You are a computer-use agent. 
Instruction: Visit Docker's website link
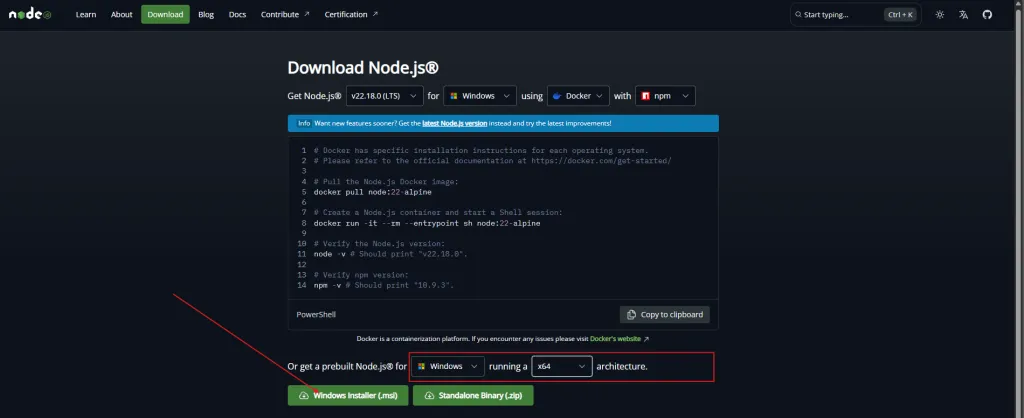tap(616, 340)
